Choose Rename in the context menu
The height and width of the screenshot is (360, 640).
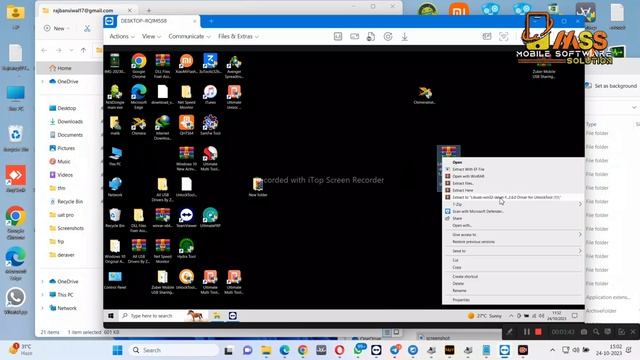[x=513, y=291]
